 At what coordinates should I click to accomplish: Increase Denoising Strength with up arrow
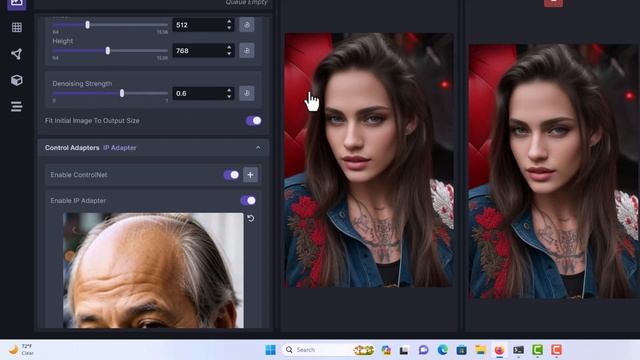(x=229, y=90)
